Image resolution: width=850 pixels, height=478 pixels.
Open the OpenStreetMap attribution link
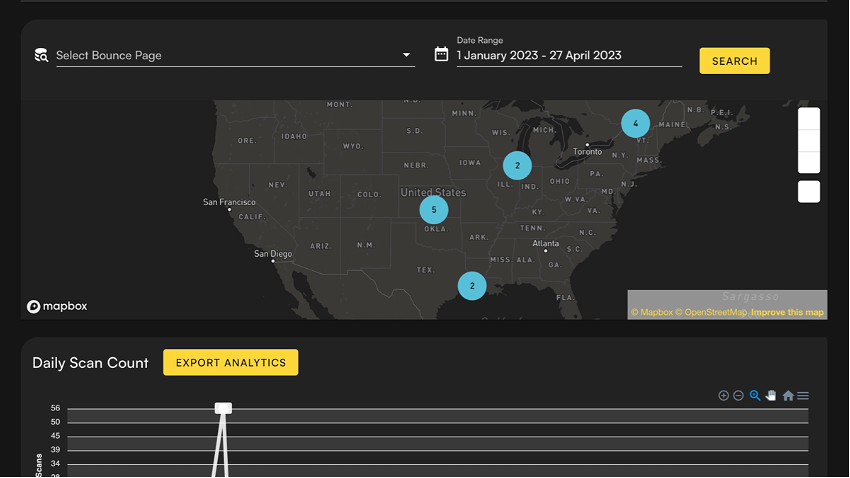[711, 312]
